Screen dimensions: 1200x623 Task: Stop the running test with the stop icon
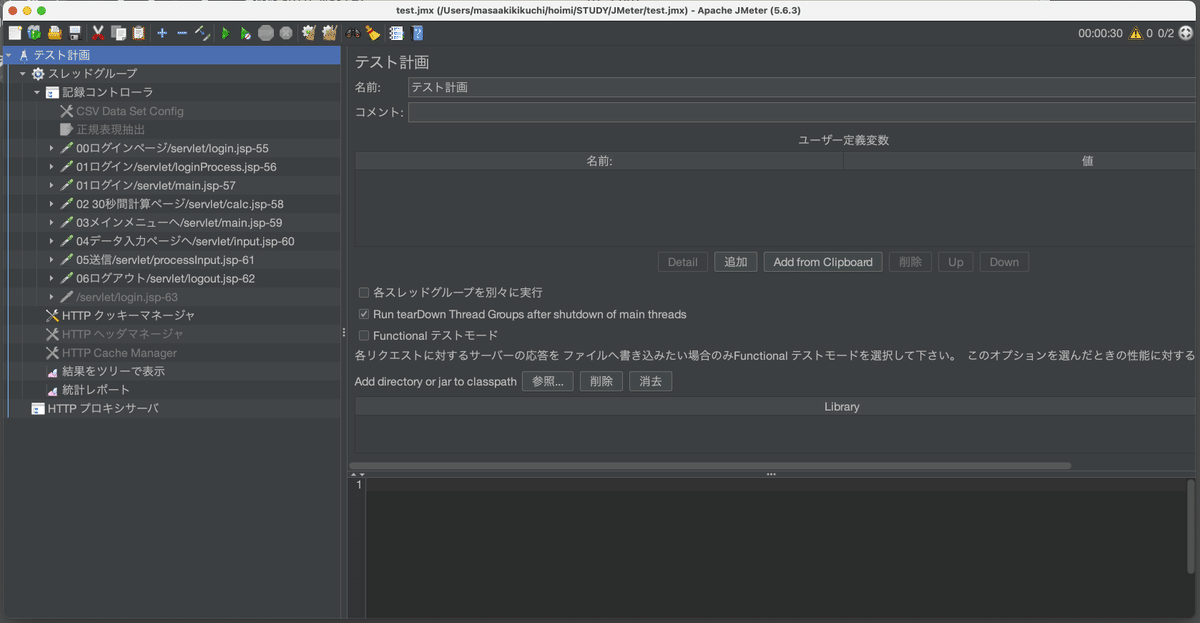pyautogui.click(x=267, y=32)
